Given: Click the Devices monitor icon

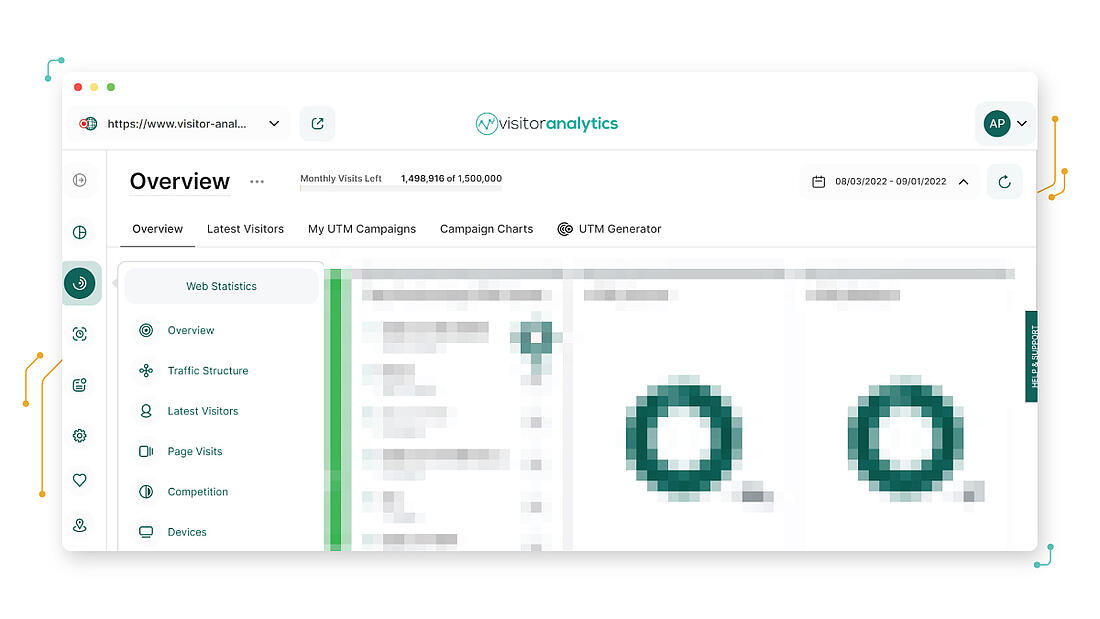Looking at the screenshot, I should 146,532.
